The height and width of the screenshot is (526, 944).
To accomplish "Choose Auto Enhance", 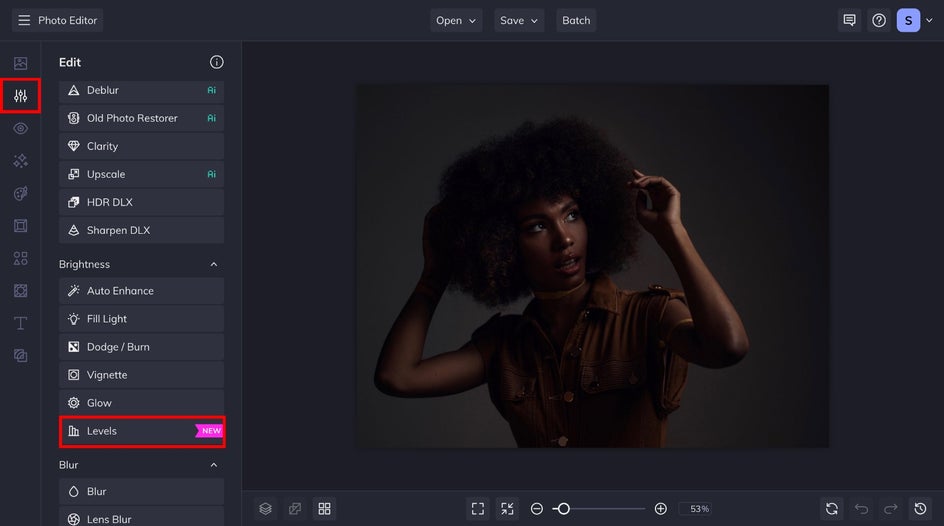I will [x=141, y=291].
